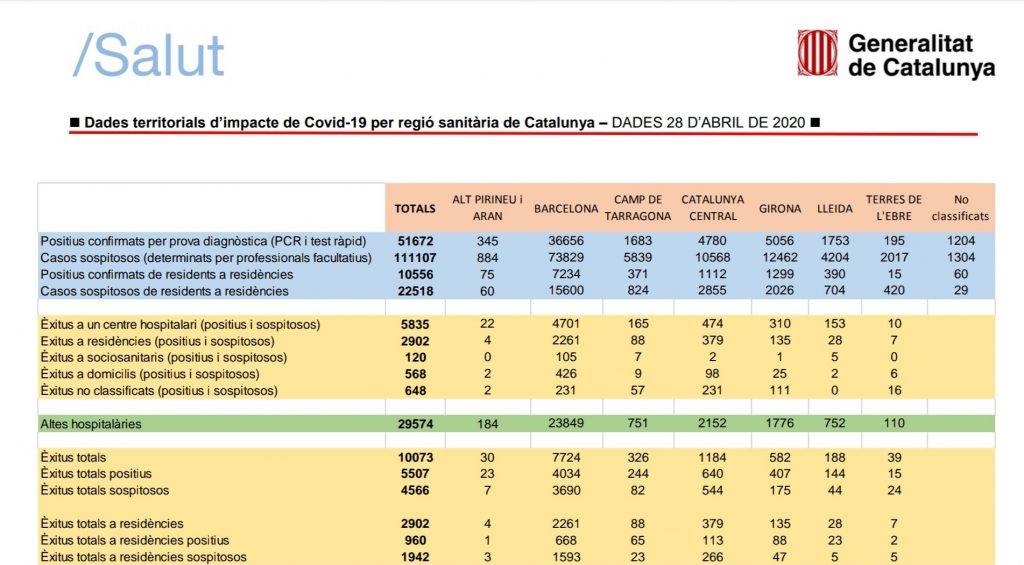Click total value 120 for sociosanitaris

(x=415, y=357)
